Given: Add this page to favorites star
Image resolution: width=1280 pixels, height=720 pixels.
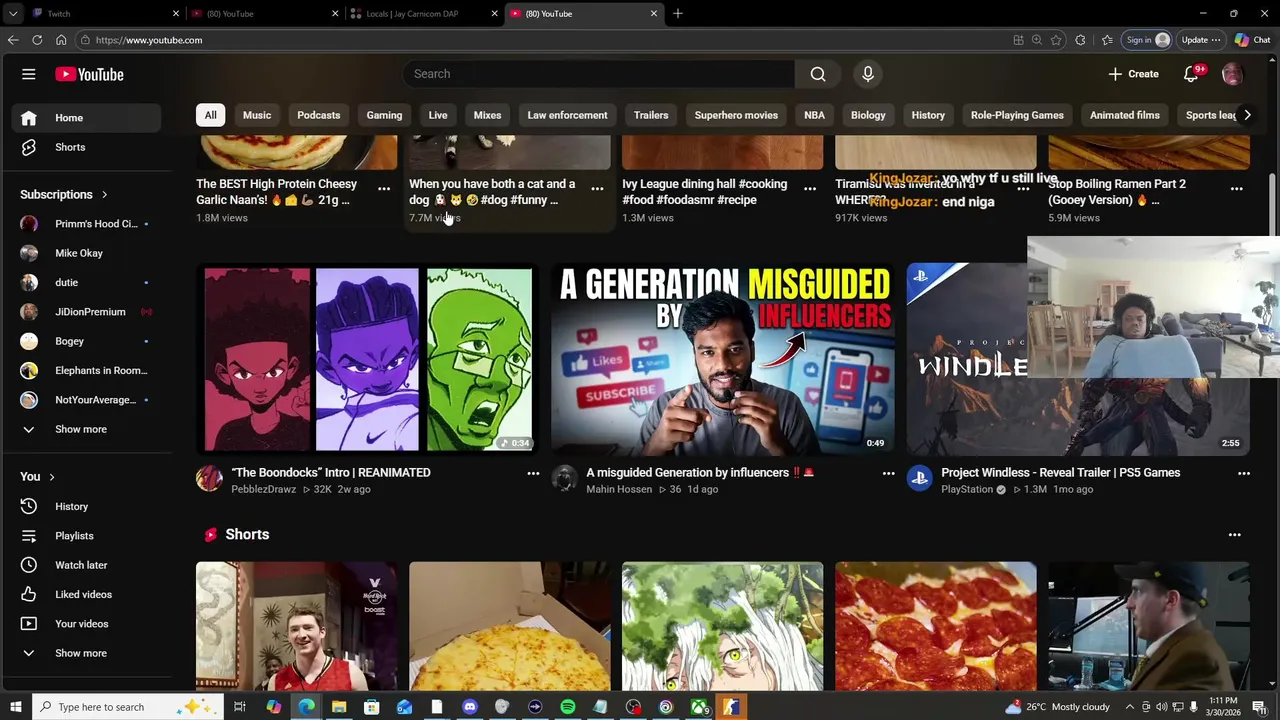Looking at the screenshot, I should point(1056,40).
